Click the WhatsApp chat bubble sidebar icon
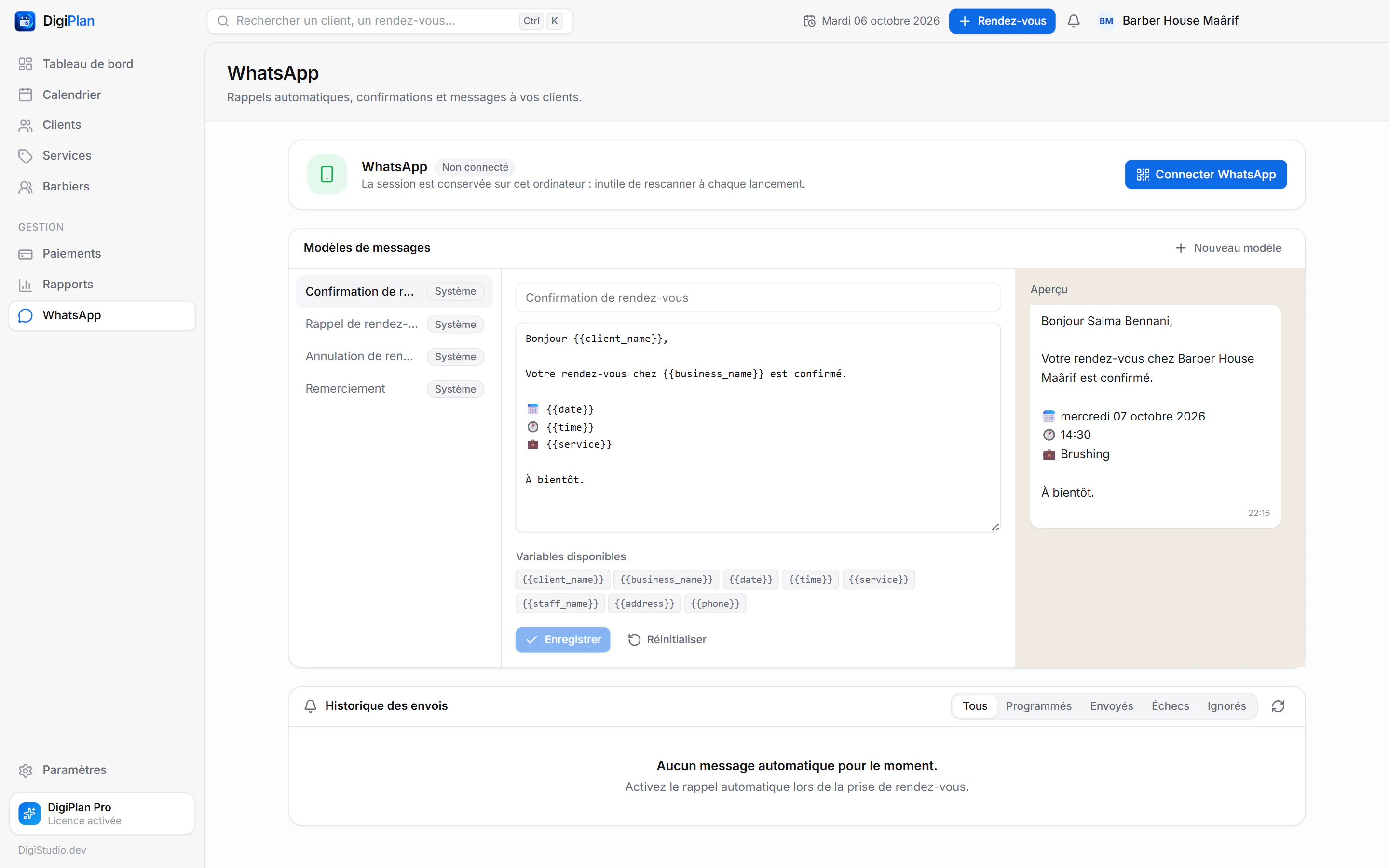Viewport: 1389px width, 868px height. [25, 316]
